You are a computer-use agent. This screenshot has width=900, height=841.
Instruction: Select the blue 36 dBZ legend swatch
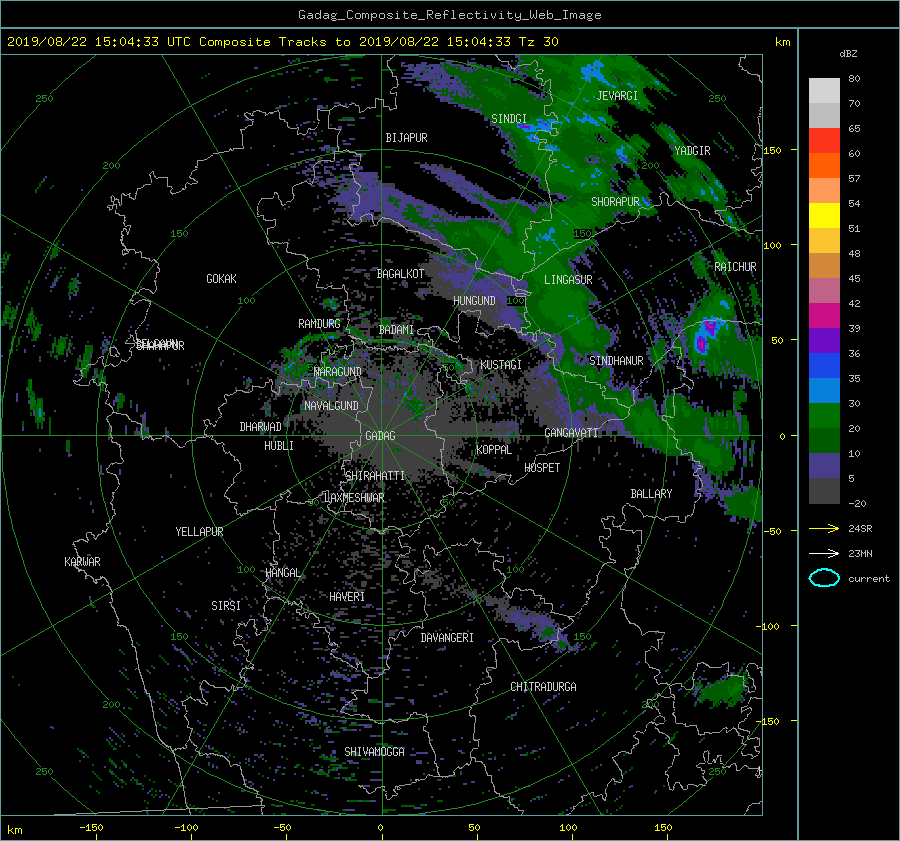[x=824, y=366]
